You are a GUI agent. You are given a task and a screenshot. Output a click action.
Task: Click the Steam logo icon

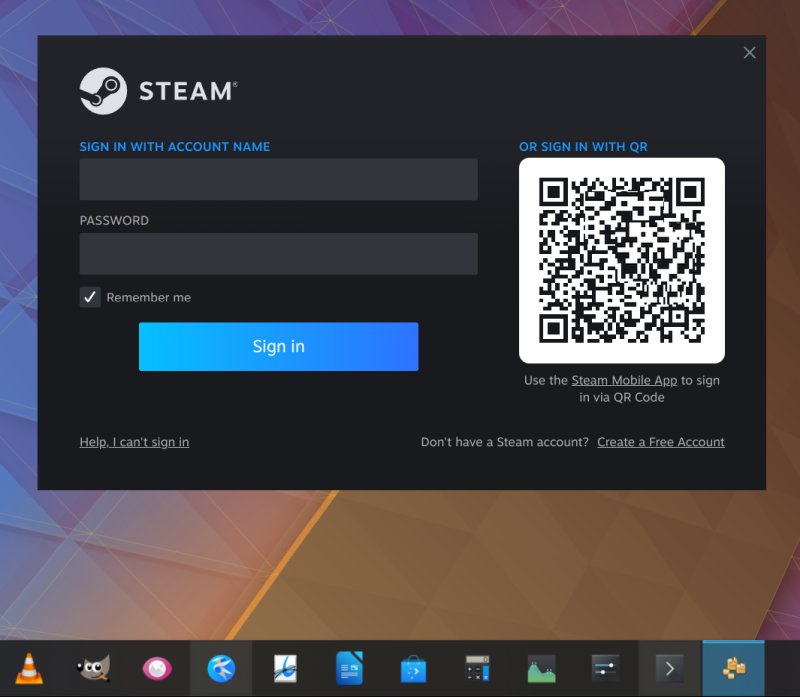(x=103, y=91)
